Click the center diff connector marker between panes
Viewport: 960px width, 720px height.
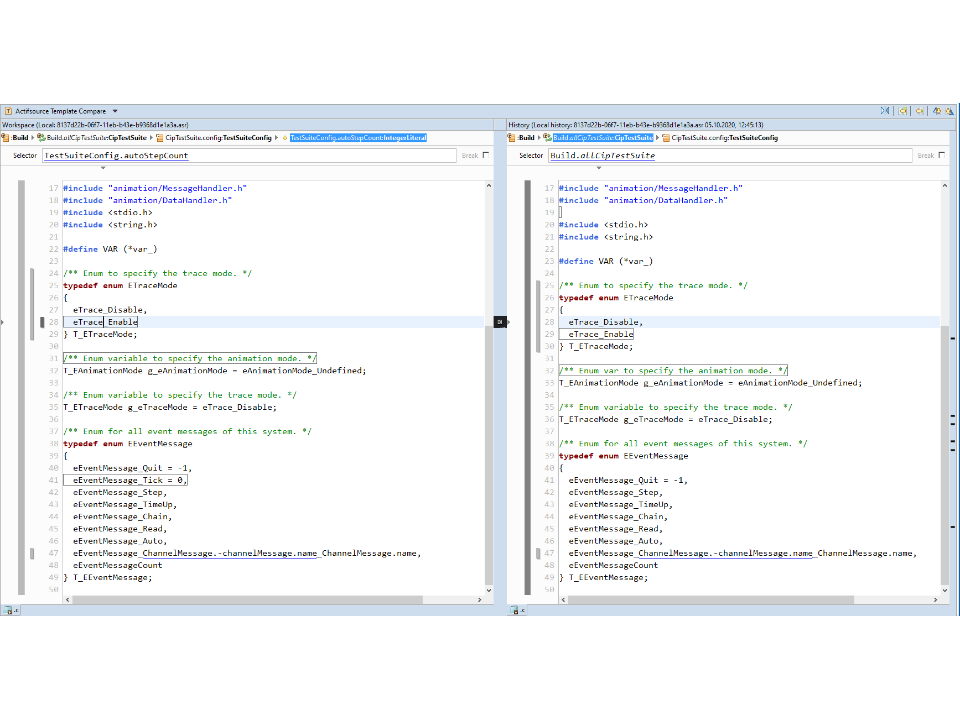click(499, 322)
